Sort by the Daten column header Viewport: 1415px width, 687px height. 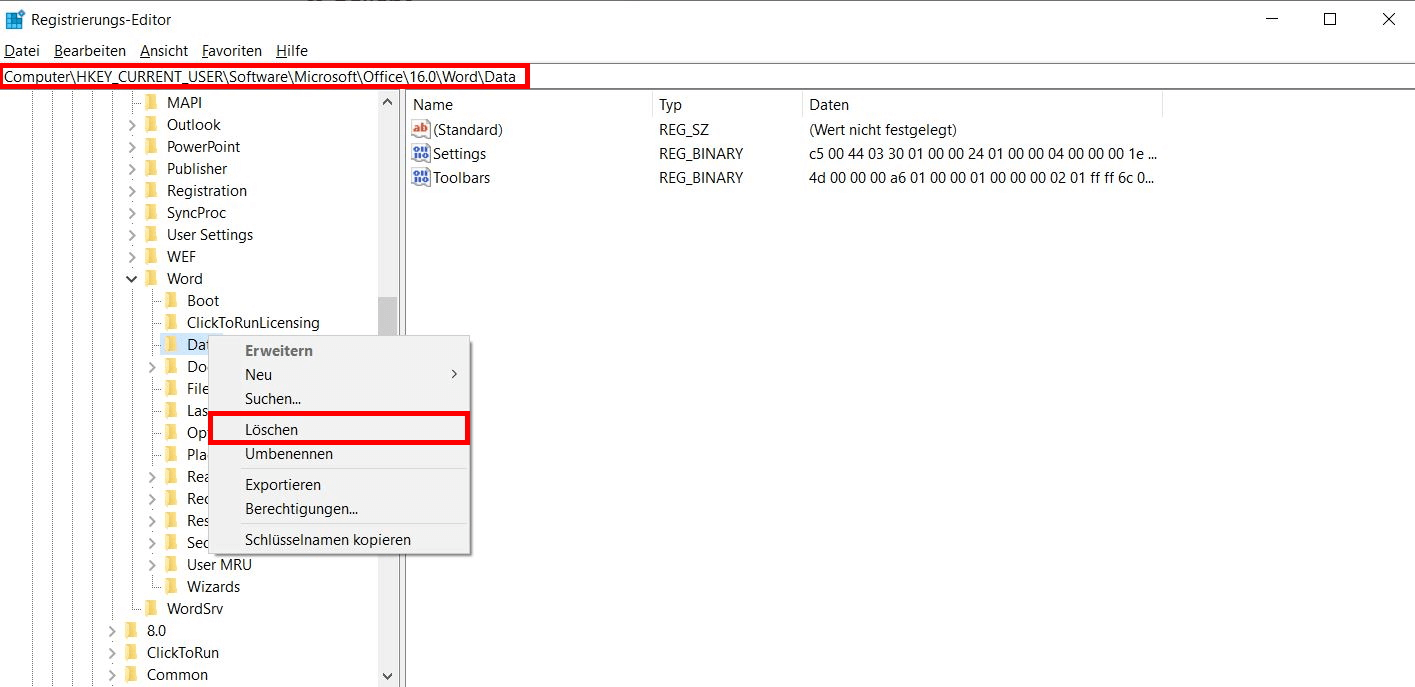(982, 105)
